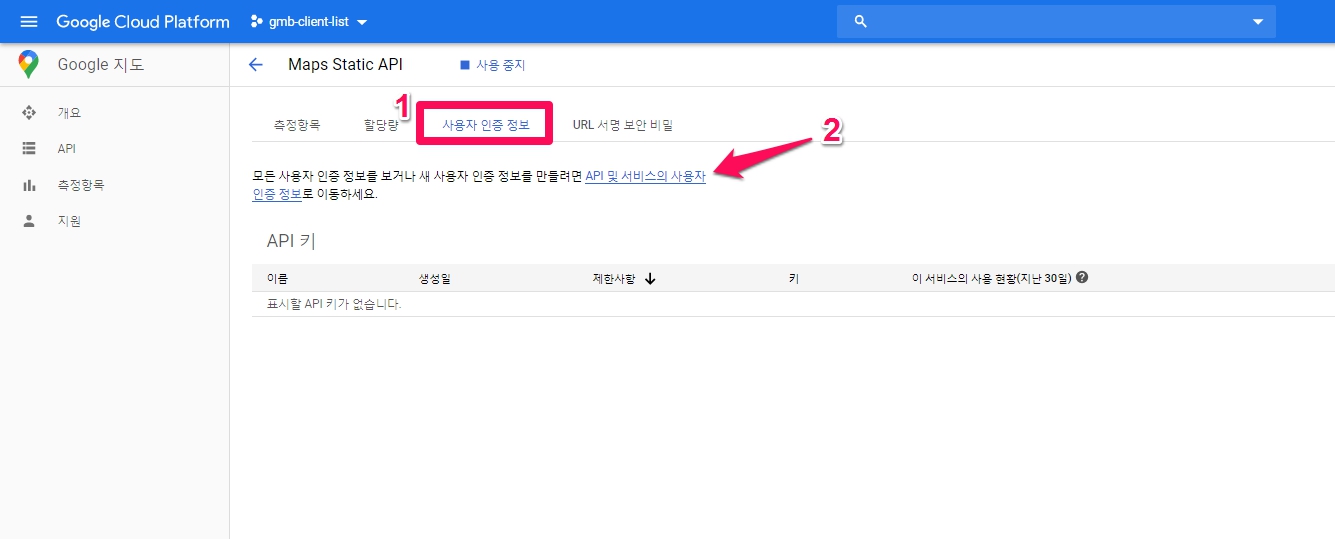This screenshot has width=1335, height=539.
Task: Open the hamburger navigation menu
Action: (x=28, y=21)
